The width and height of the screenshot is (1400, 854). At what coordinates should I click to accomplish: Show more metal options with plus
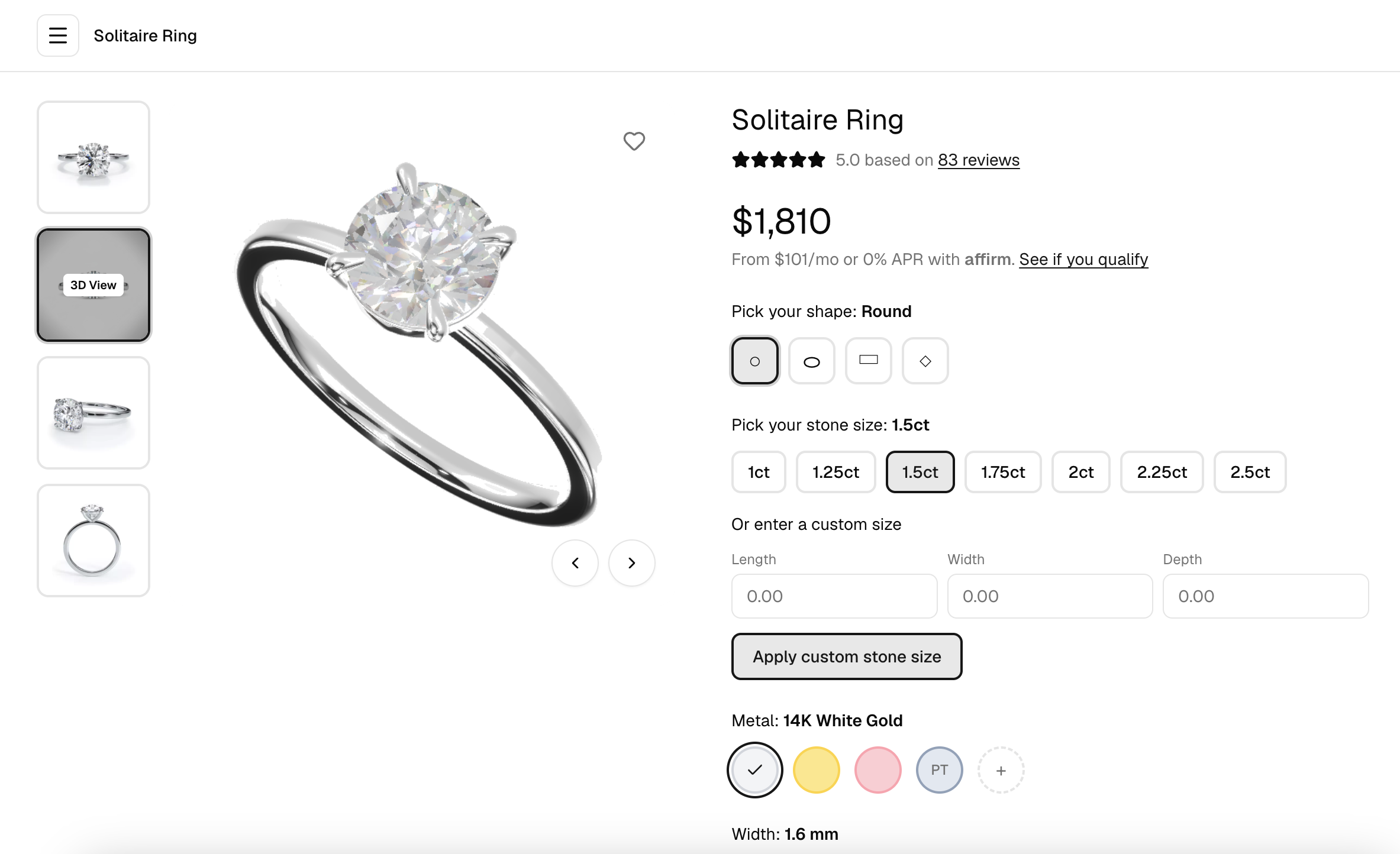point(1001,770)
